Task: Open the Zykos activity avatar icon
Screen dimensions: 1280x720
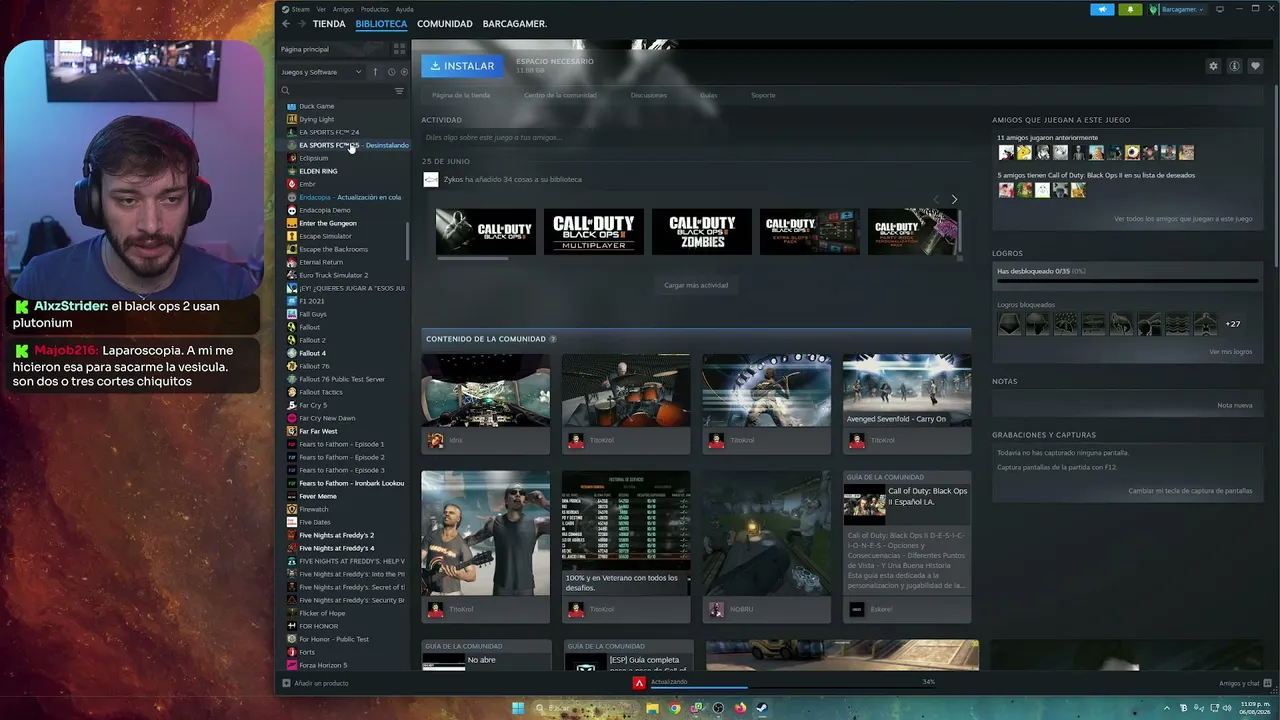Action: pyautogui.click(x=431, y=179)
